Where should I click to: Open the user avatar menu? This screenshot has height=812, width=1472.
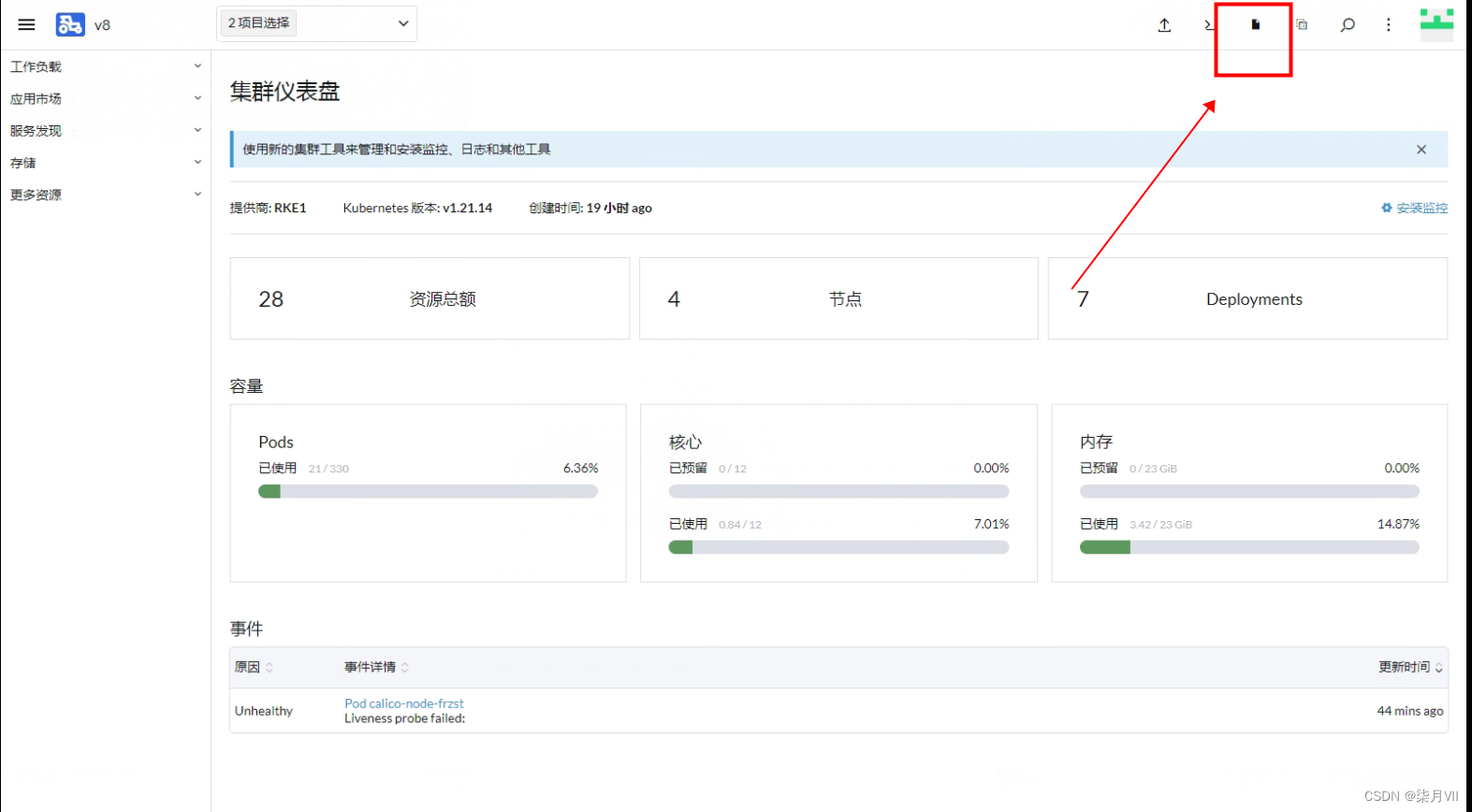pyautogui.click(x=1436, y=24)
